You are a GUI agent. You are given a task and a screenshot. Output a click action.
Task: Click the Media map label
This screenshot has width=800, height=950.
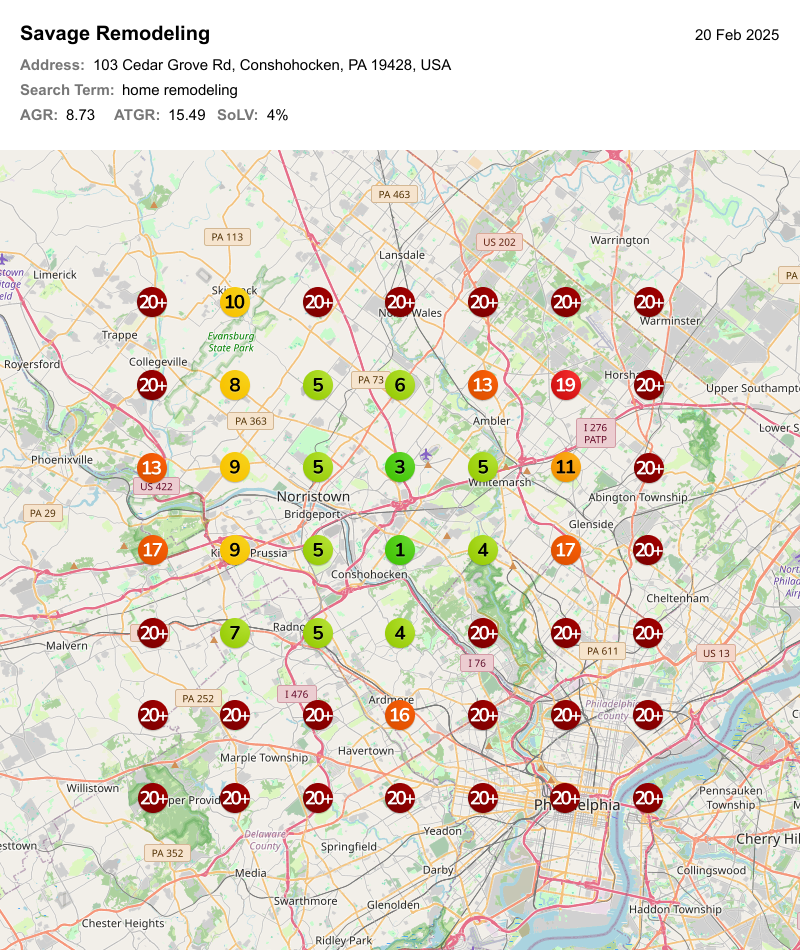251,873
